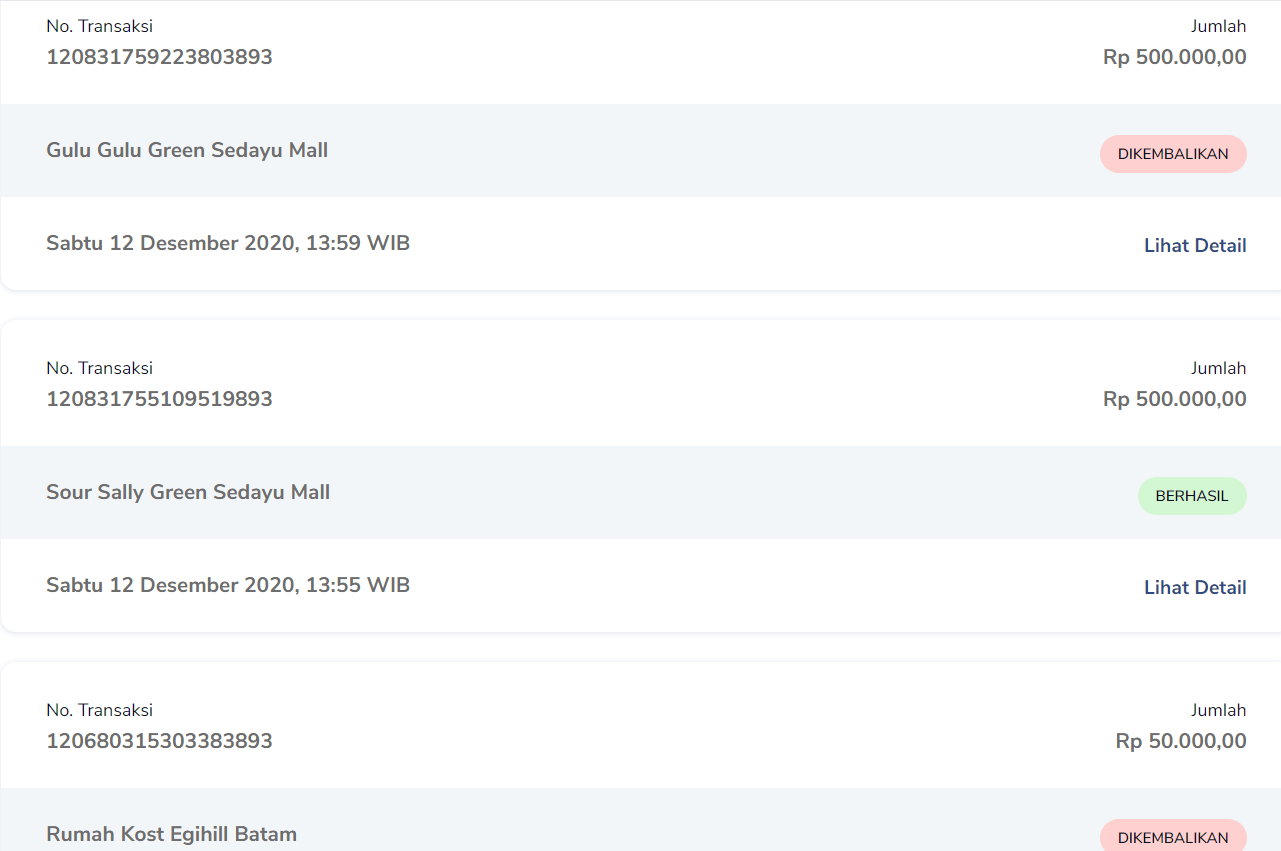Screen dimensions: 1281x851
Task: Click No. Transaksi label above 120831755109519893
Action: coord(99,369)
